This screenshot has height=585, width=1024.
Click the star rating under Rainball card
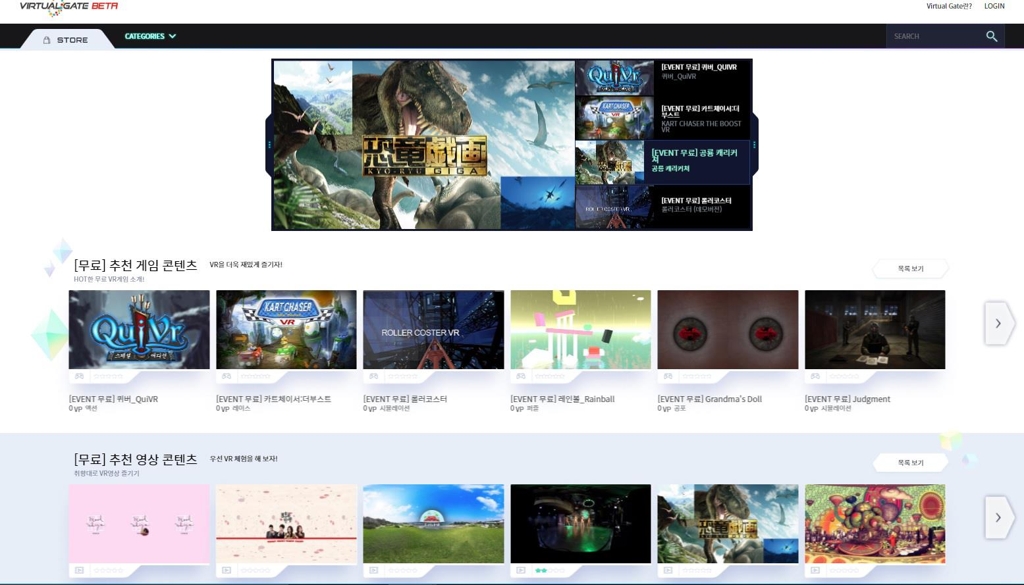coord(550,377)
